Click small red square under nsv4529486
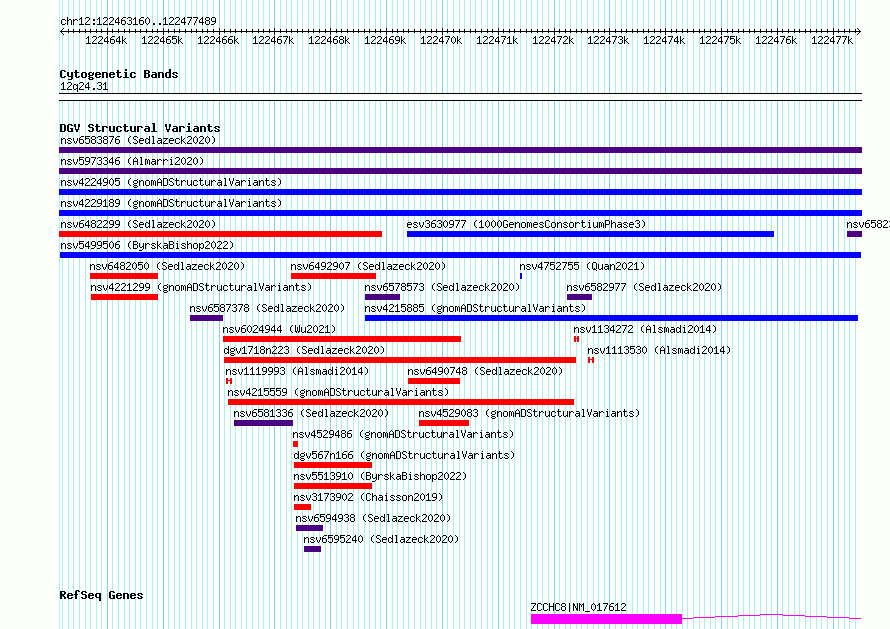 pyautogui.click(x=295, y=444)
